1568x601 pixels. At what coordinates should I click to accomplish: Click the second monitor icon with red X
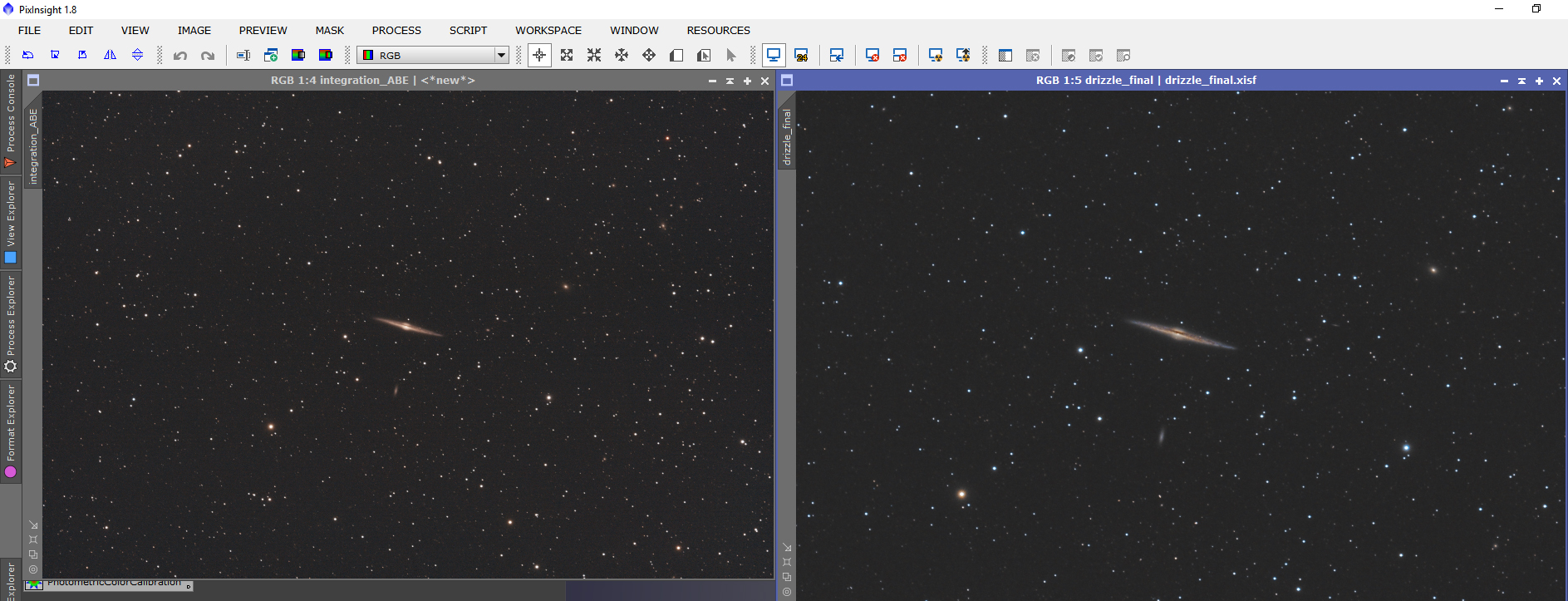click(x=900, y=56)
